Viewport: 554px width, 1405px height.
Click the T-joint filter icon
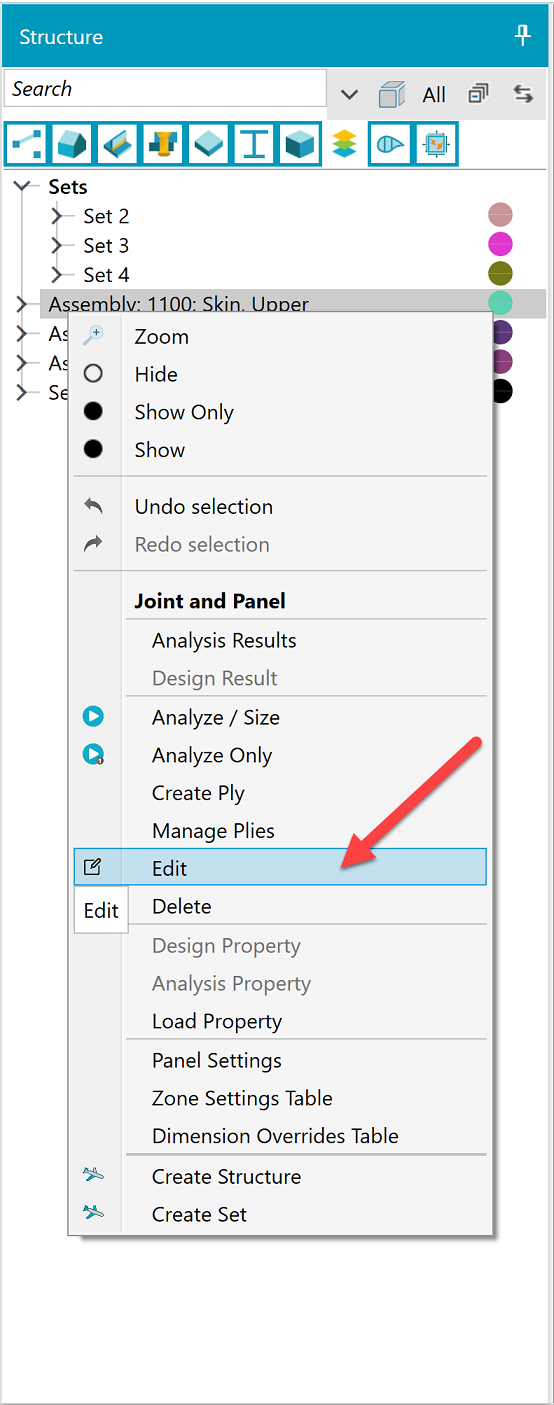[x=163, y=144]
